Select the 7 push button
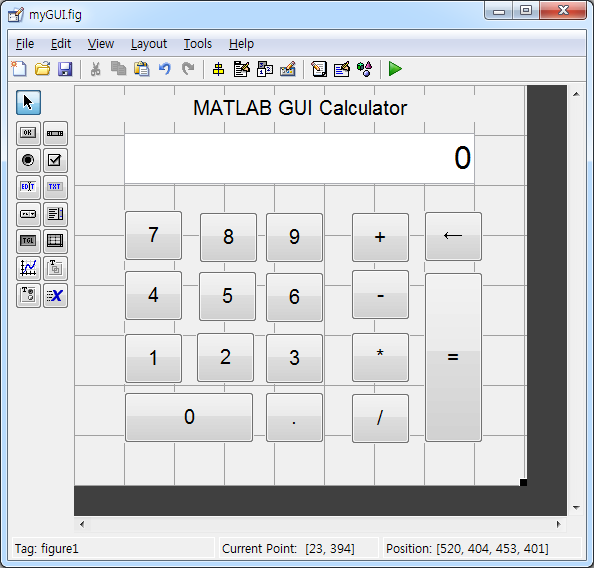594x568 pixels. [x=153, y=235]
